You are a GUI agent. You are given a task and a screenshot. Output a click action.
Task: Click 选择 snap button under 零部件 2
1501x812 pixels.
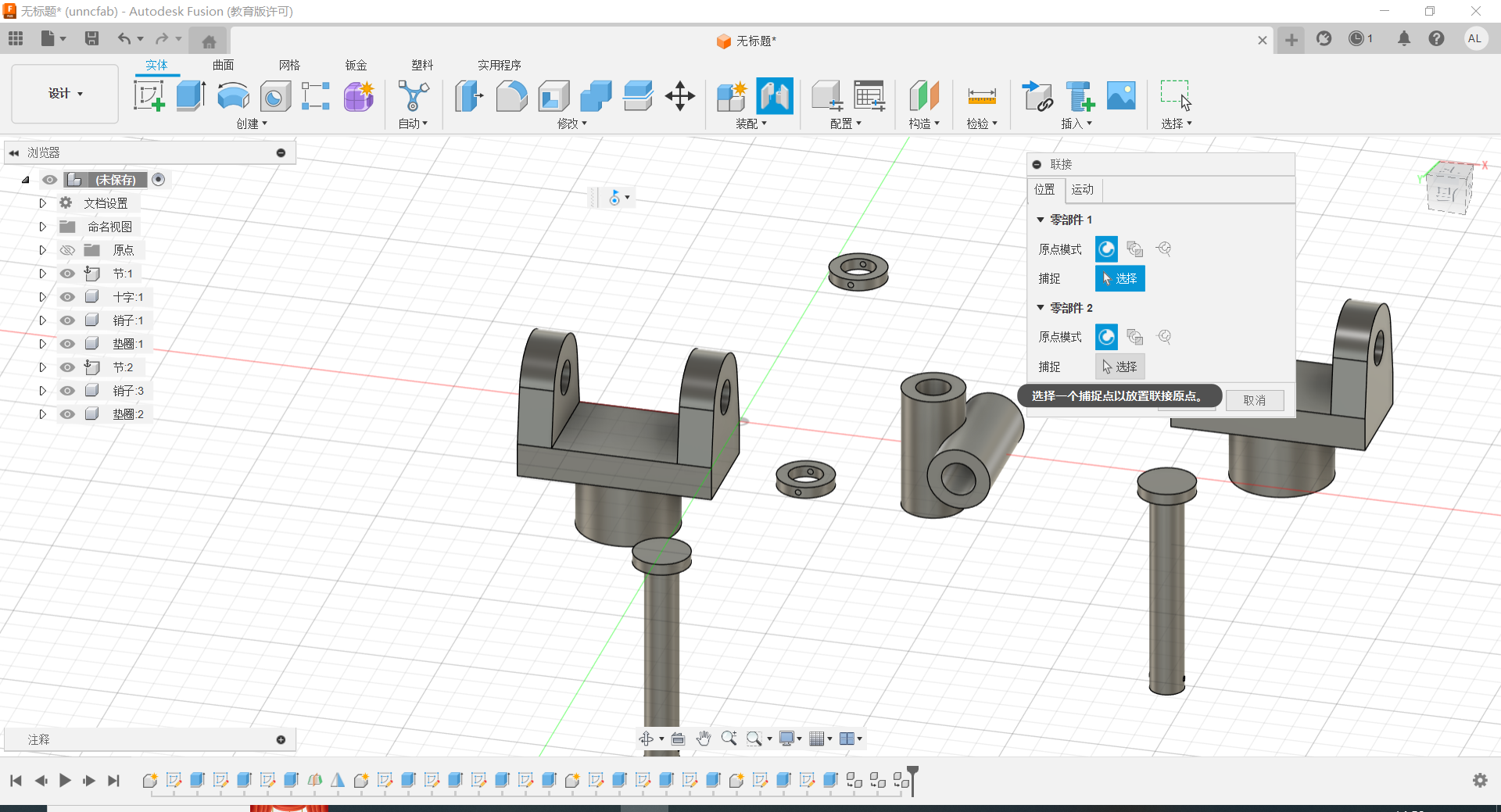tap(1119, 367)
